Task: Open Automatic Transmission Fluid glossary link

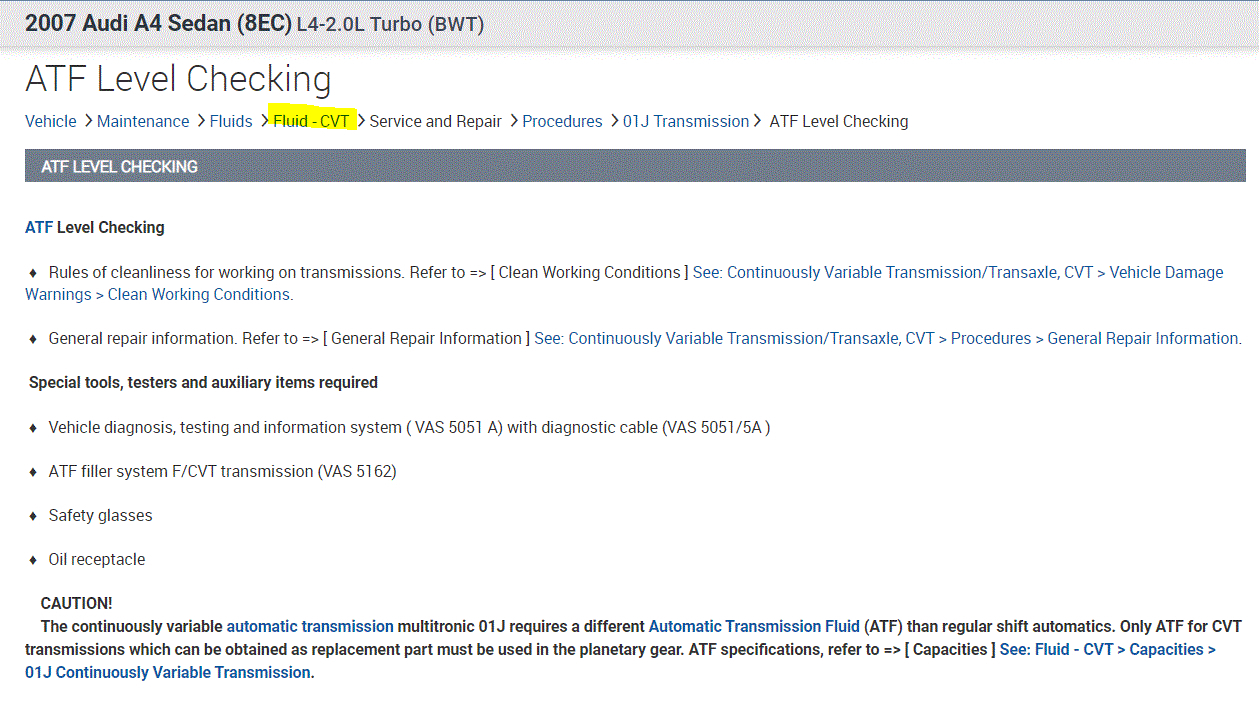Action: 754,626
